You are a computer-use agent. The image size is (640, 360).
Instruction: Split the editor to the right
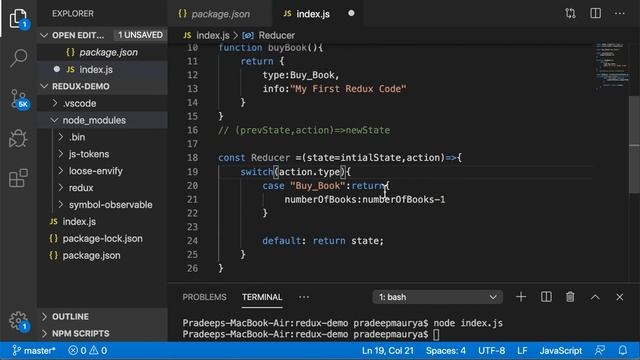coord(596,13)
